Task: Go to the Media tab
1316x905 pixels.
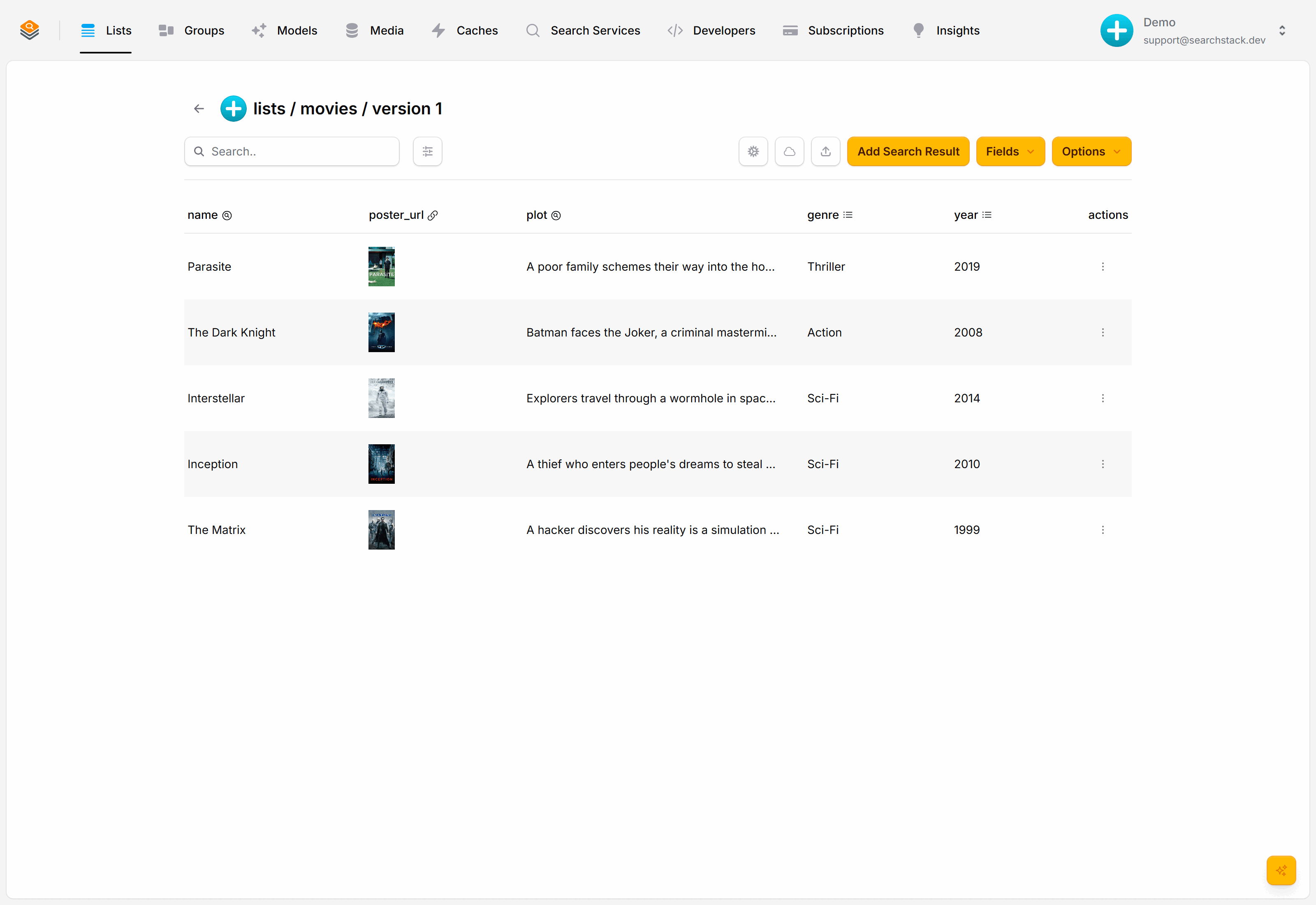Action: (x=375, y=30)
